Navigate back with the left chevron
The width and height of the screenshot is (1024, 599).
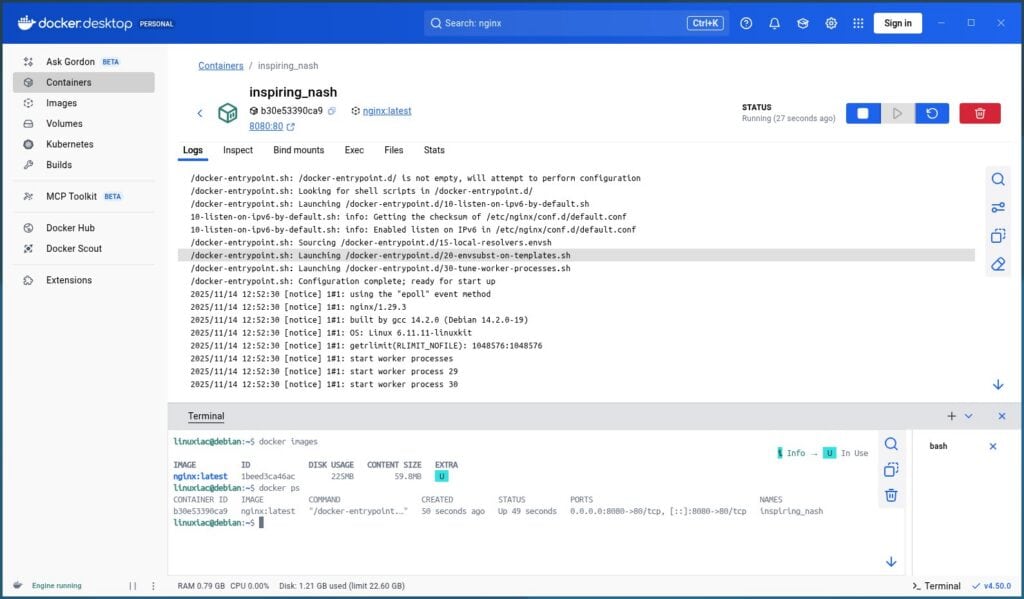[x=200, y=113]
